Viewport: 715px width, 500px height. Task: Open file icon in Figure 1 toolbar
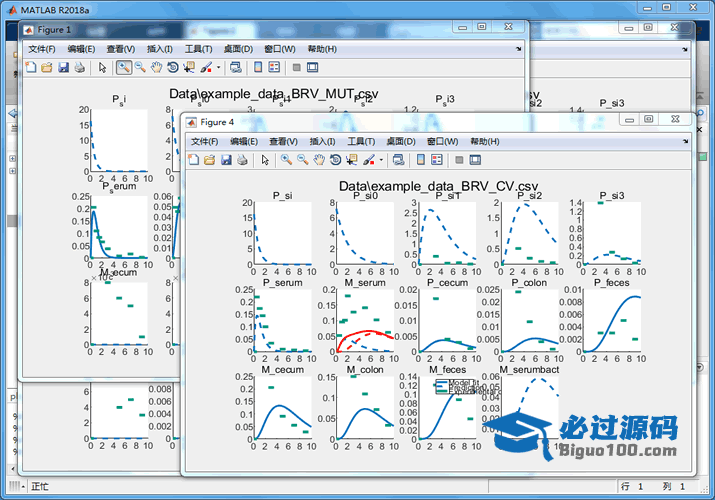coord(47,67)
